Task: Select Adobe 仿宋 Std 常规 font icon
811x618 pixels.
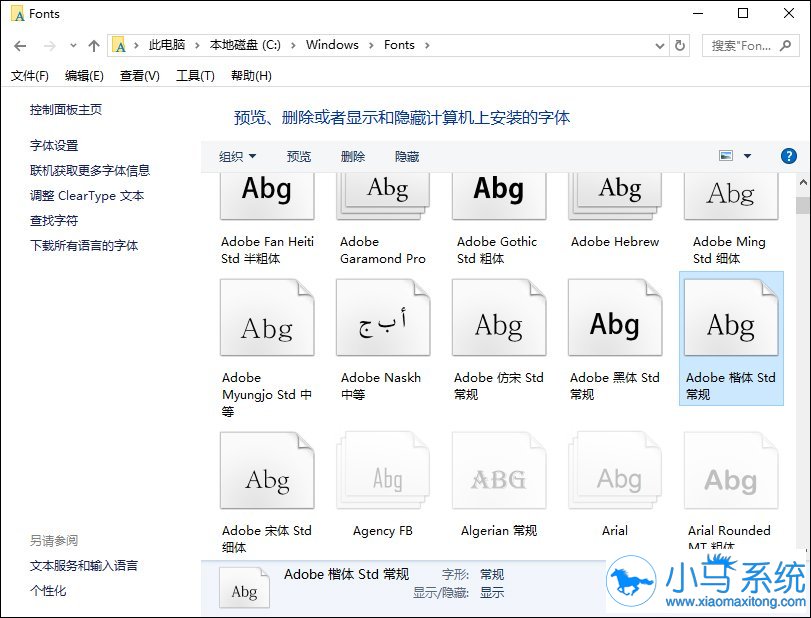Action: coord(499,318)
